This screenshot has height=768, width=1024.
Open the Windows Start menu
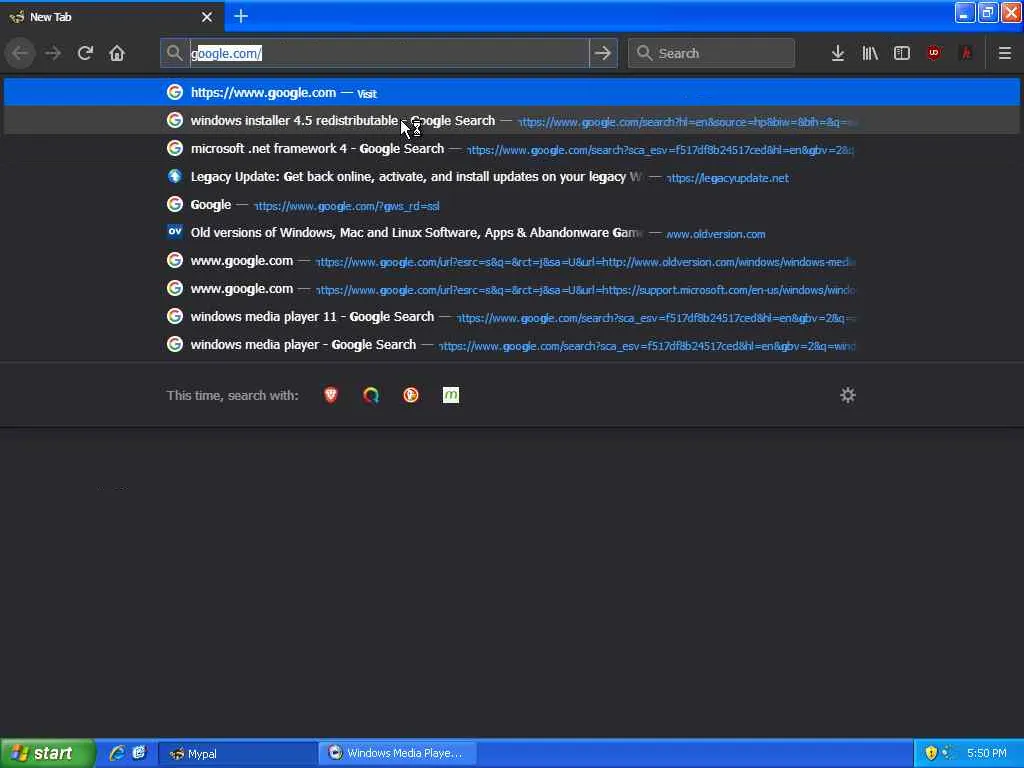point(48,754)
